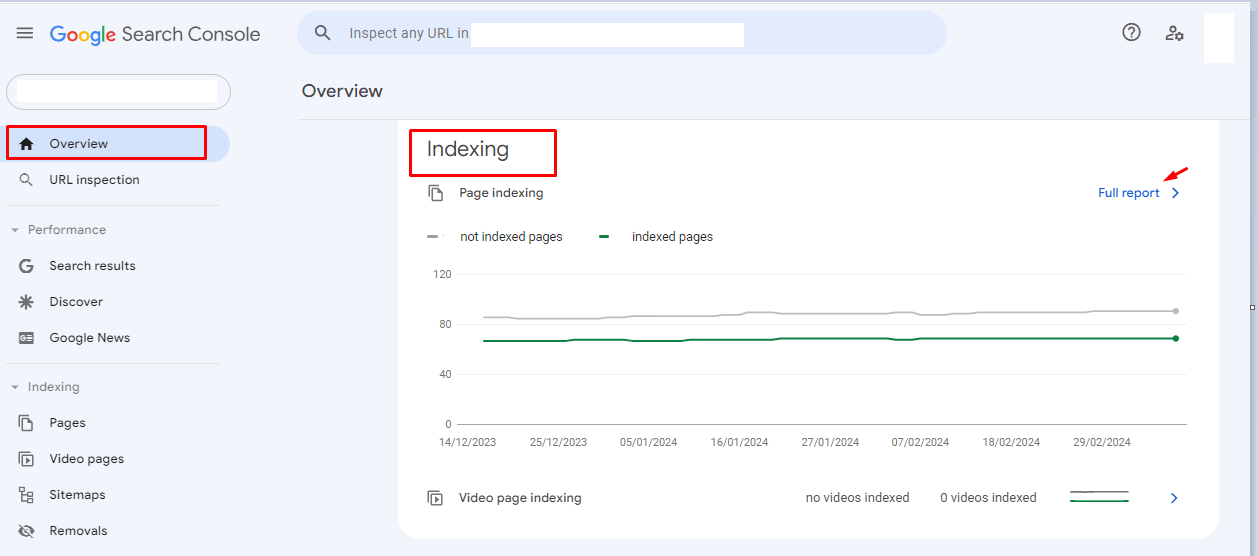This screenshot has height=556, width=1258.
Task: Click the Discover asterisk icon
Action: [x=27, y=302]
